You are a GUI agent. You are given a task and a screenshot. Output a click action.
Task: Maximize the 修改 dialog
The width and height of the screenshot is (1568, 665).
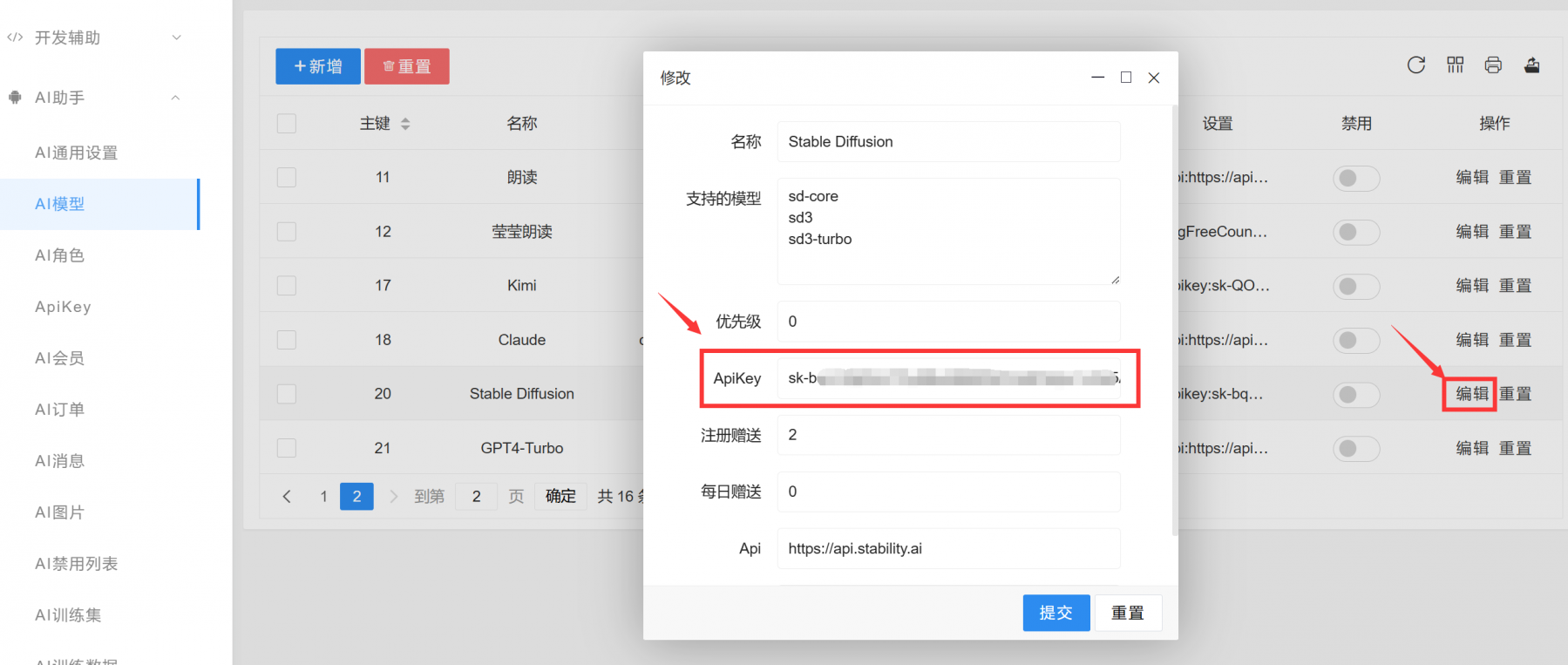pyautogui.click(x=1126, y=78)
